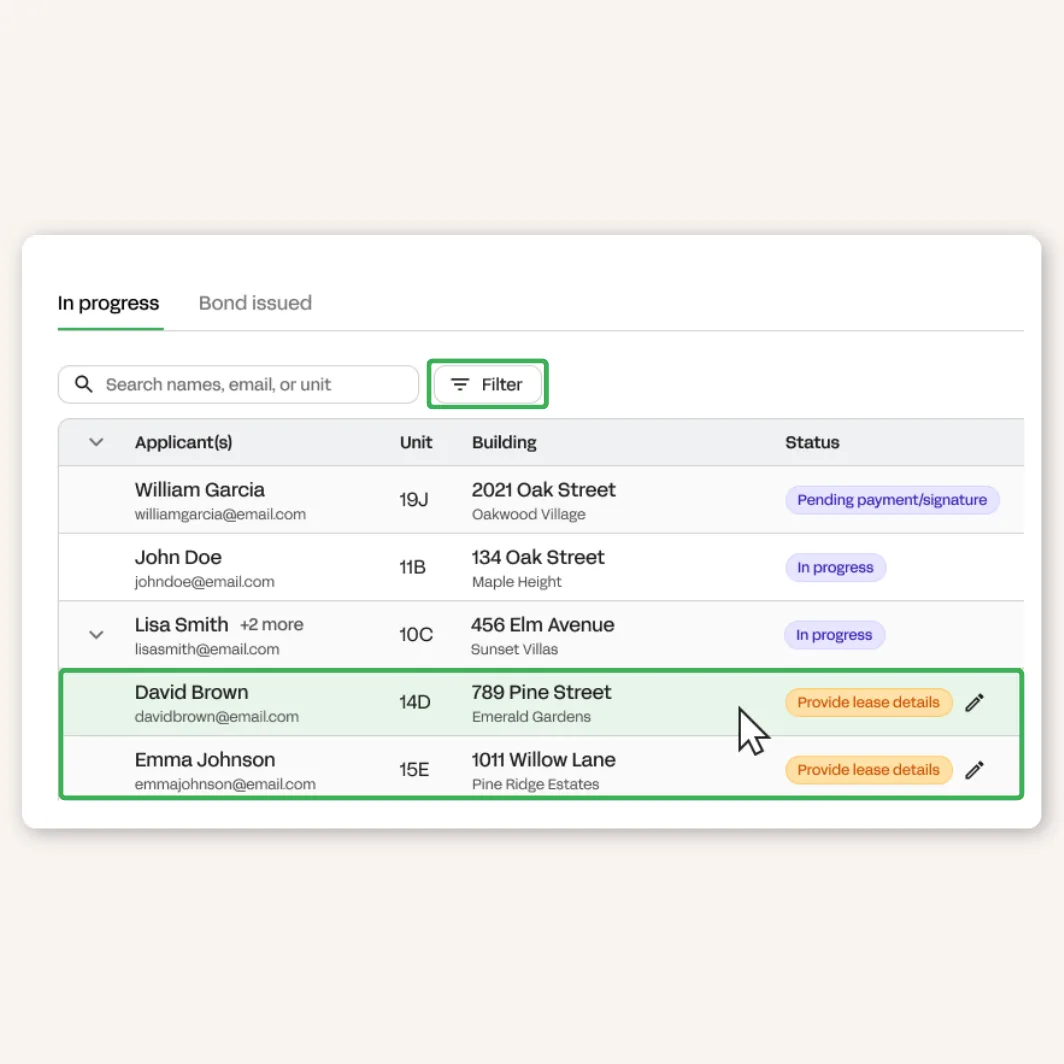Toggle the header chevron next to Applicant(s)

(96, 442)
